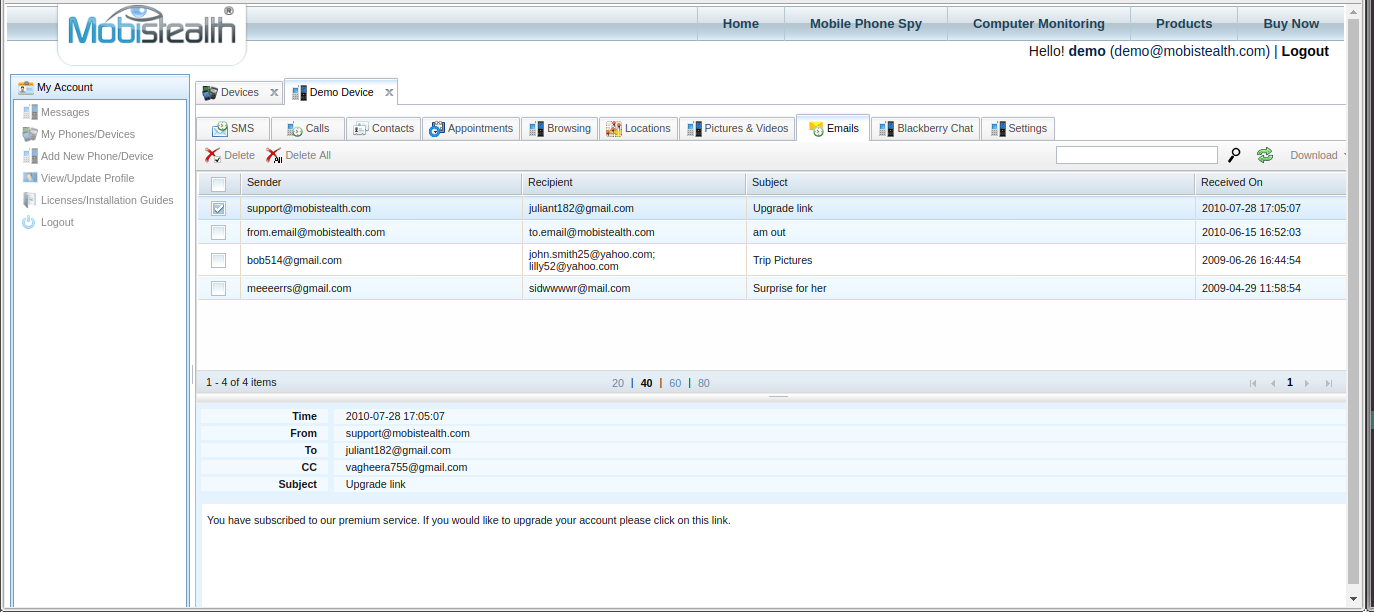Select the "Surprise for her" subject cell
1374x612 pixels.
click(x=970, y=288)
